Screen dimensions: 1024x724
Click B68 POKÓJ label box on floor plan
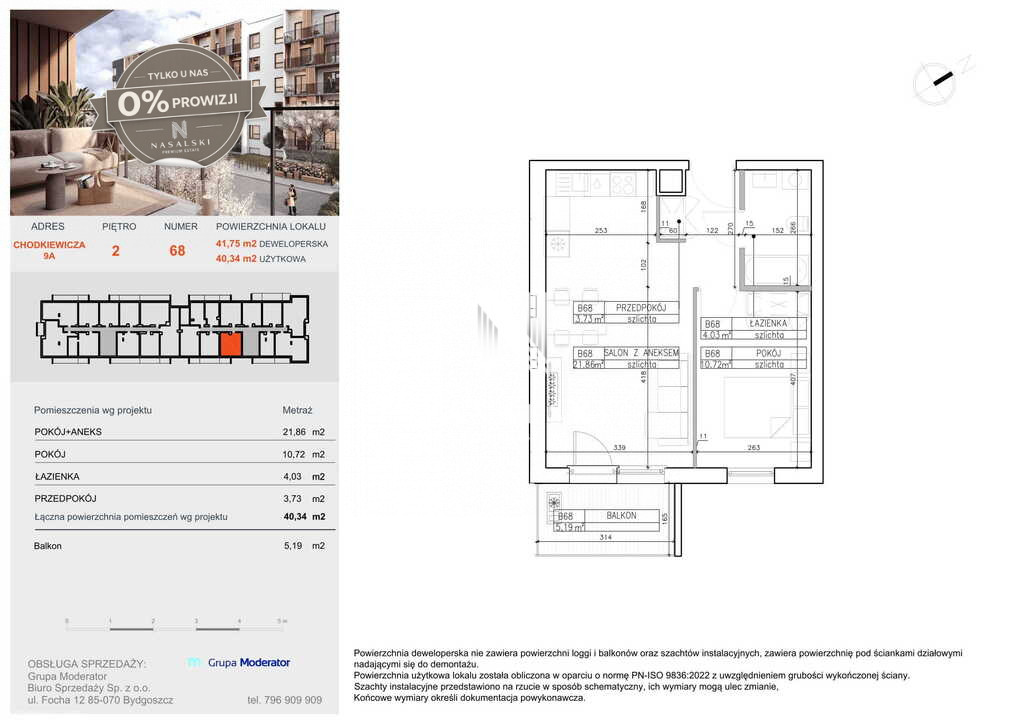753,358
